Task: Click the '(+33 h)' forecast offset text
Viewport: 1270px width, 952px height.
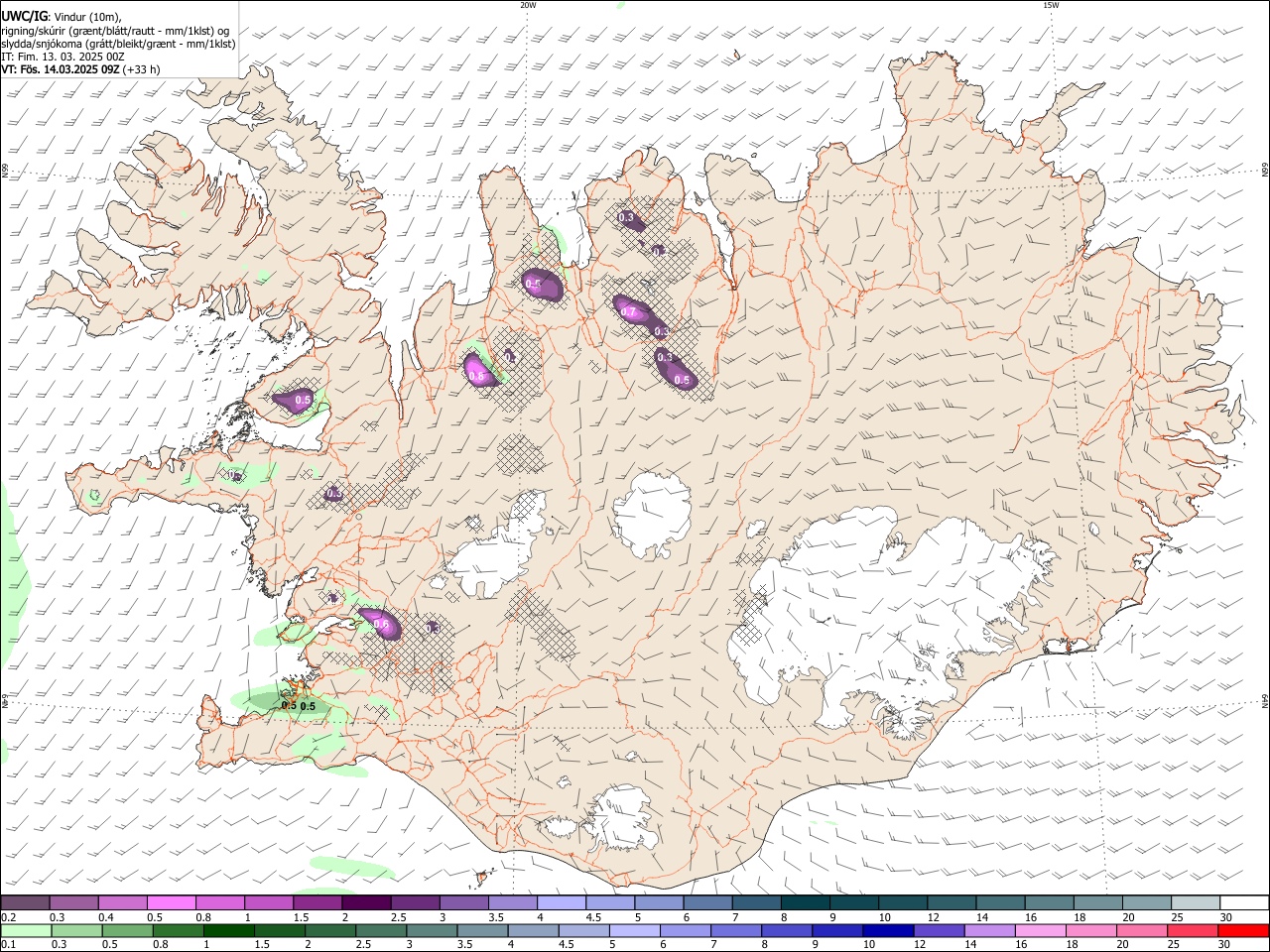Action: [x=142, y=69]
